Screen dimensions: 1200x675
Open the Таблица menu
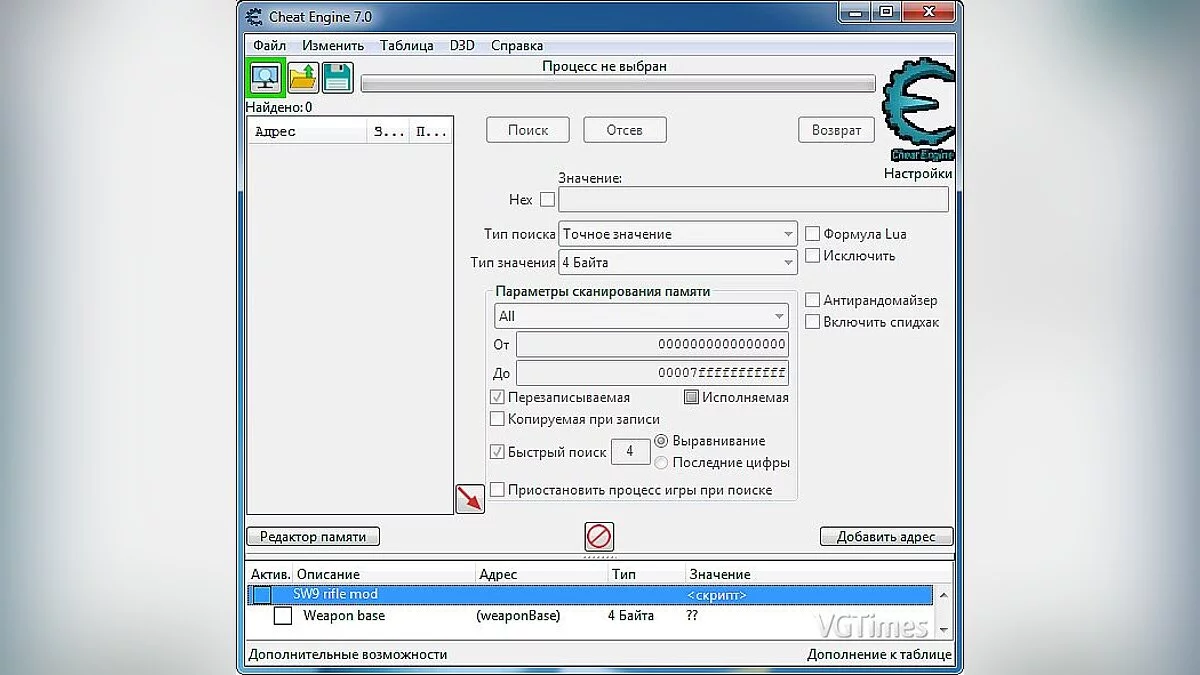pos(406,45)
